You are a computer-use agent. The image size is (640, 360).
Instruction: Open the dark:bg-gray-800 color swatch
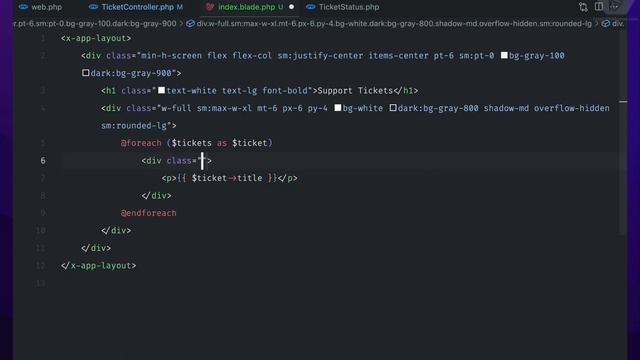click(x=393, y=108)
